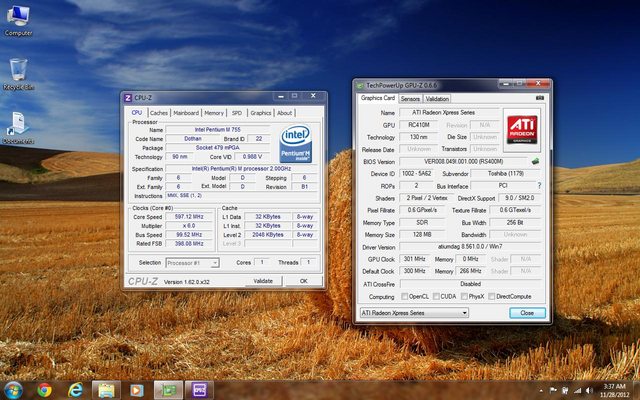The height and width of the screenshot is (400, 640).
Task: Click the Rated FSB value 398.08 MHz
Action: [x=189, y=244]
